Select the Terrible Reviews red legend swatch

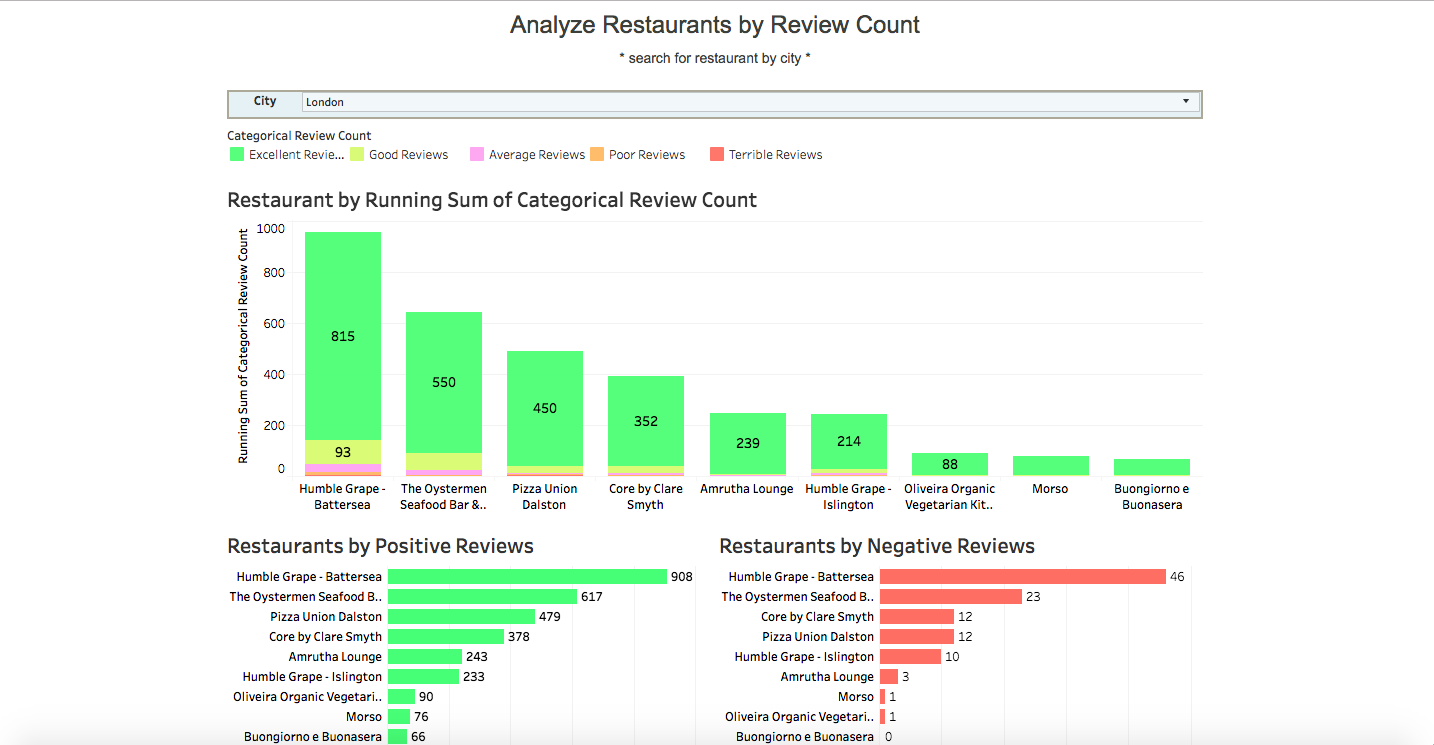point(717,154)
